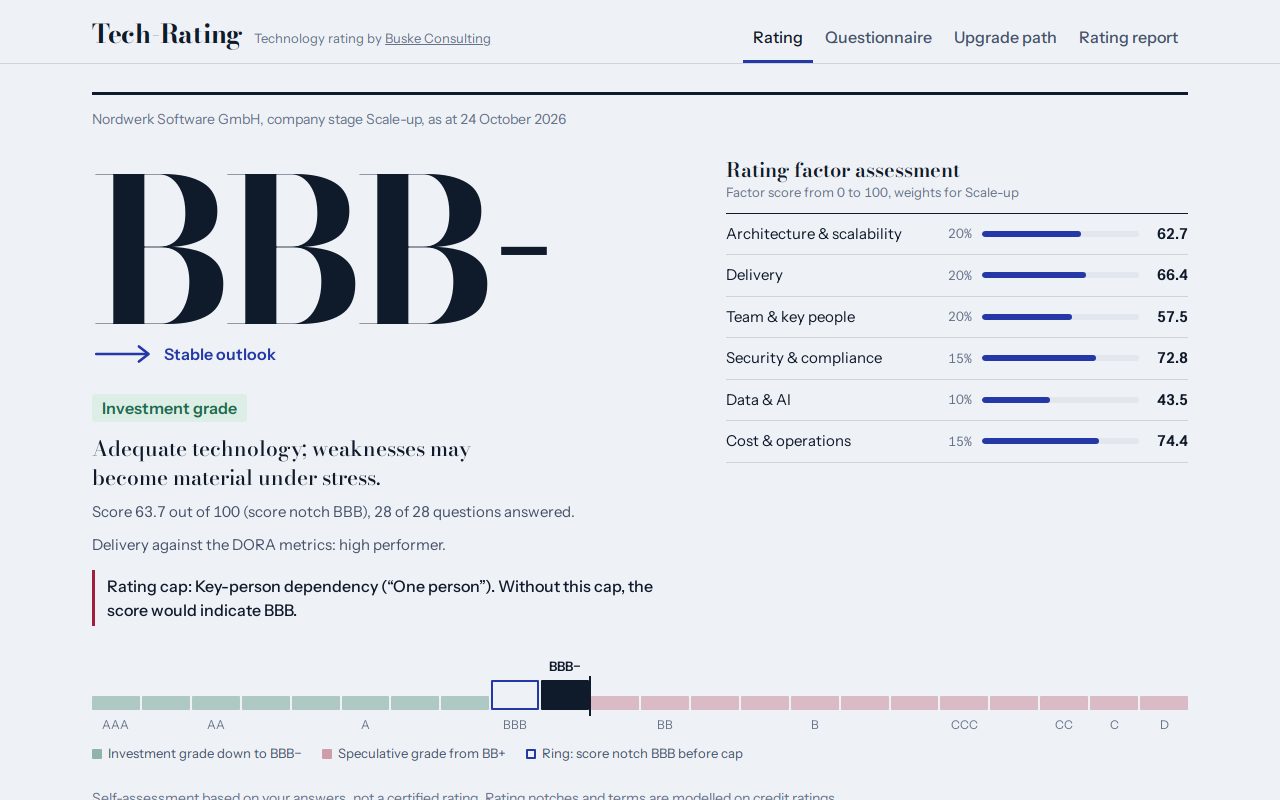Click the ring legend square icon
Viewport: 1280px width, 800px height.
(x=531, y=754)
